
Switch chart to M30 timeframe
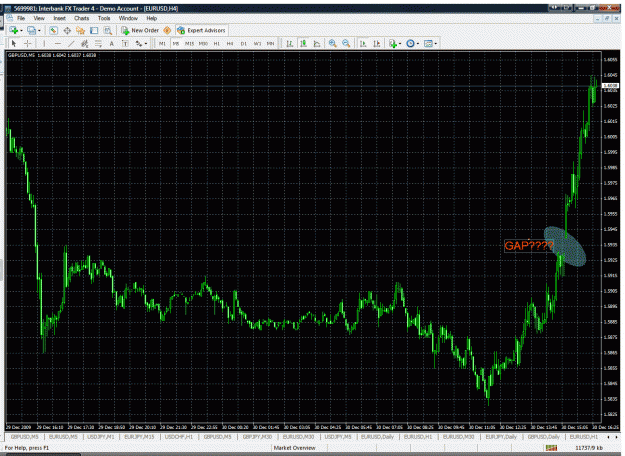pos(203,43)
